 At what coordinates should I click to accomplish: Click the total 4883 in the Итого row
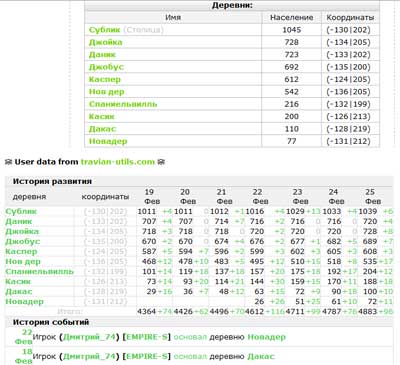click(367, 311)
